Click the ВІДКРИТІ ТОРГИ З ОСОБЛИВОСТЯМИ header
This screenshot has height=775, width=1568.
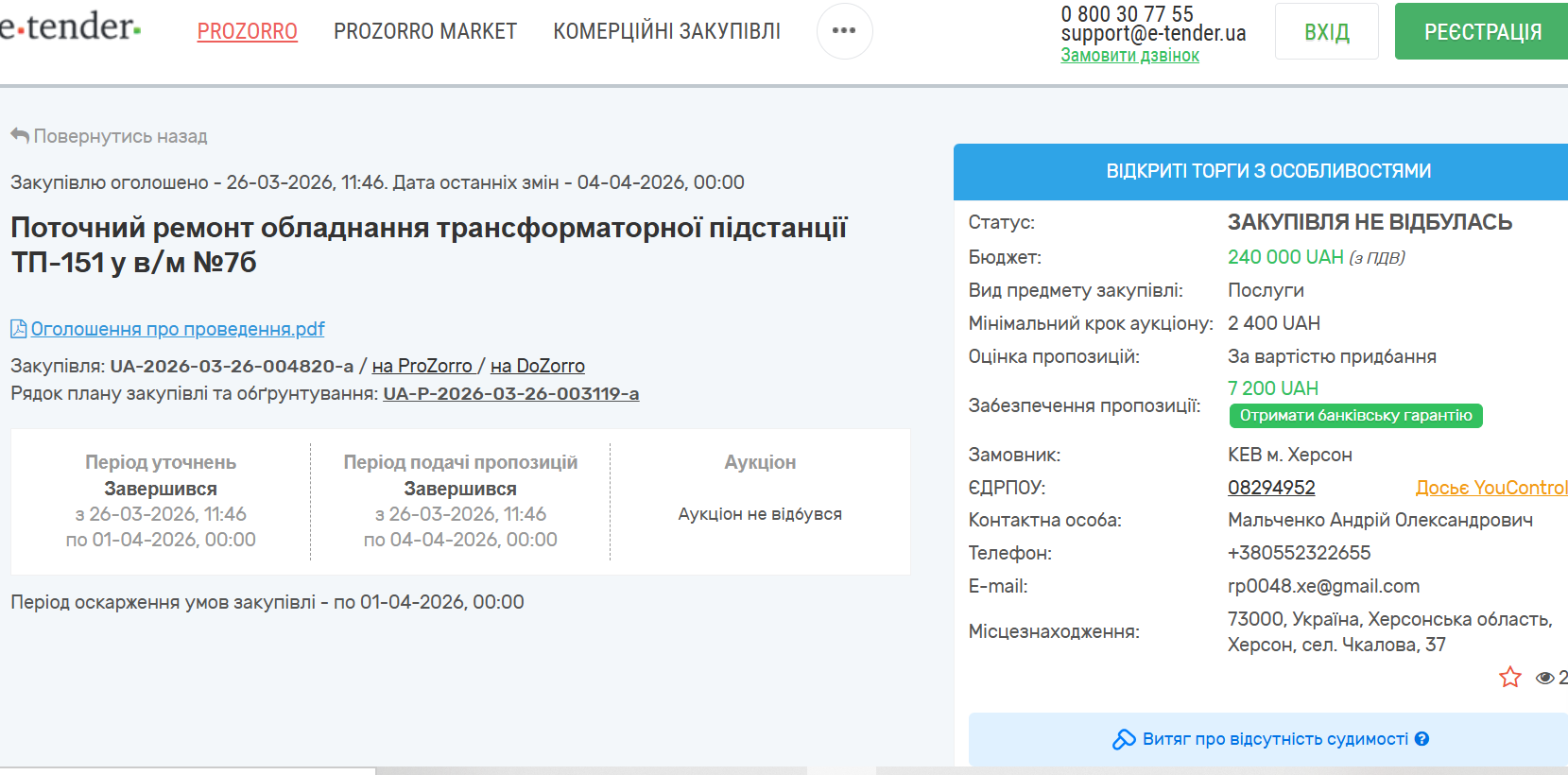click(1268, 171)
